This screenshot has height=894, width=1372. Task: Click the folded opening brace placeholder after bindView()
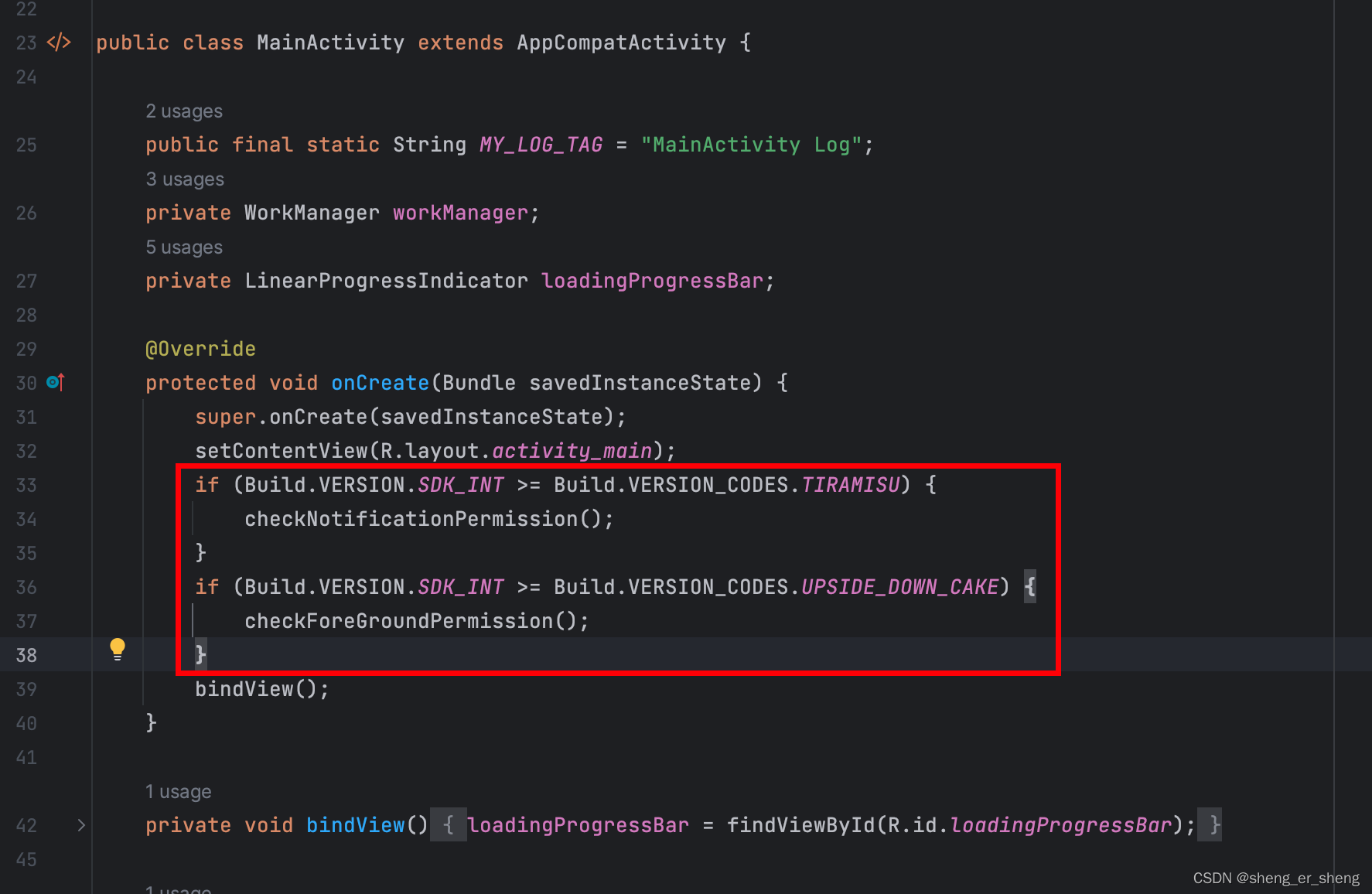(x=449, y=825)
